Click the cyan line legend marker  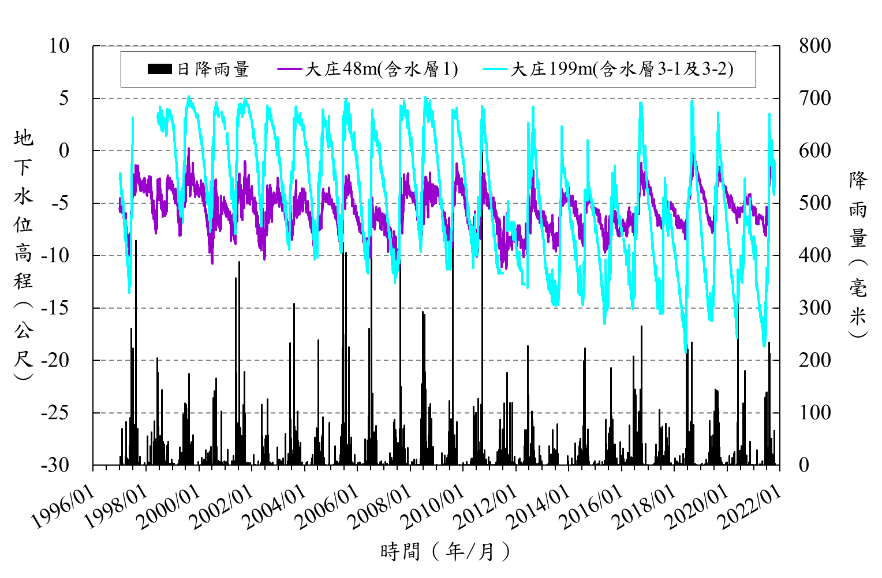[495, 69]
